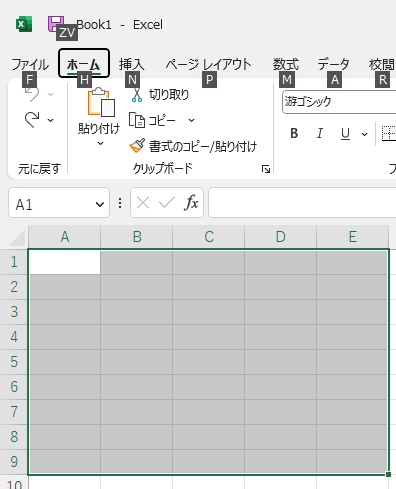The image size is (396, 489).
Task: Select column E header
Action: [353, 237]
